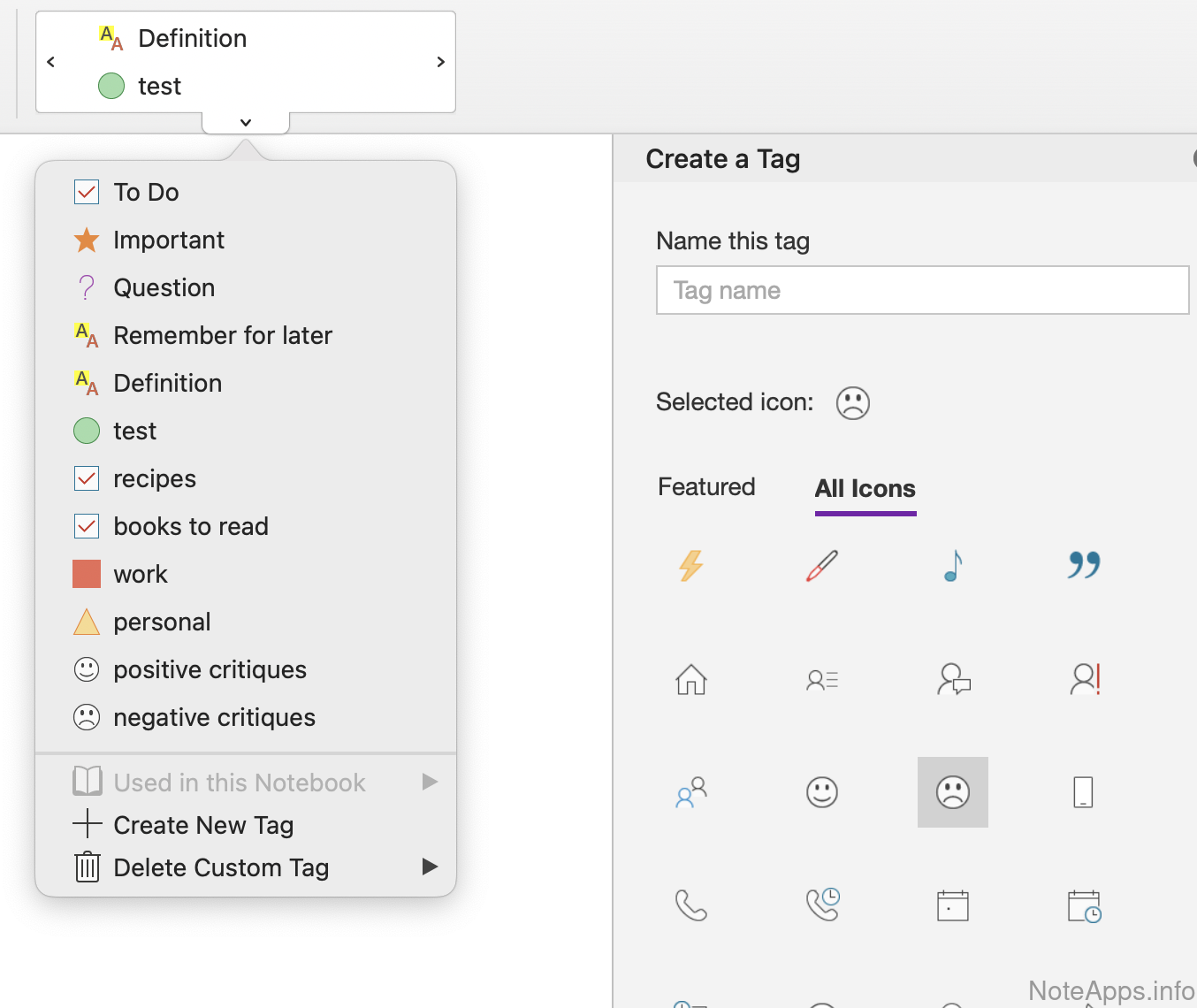This screenshot has width=1197, height=1008.
Task: Select the blue quotation marks icon
Action: [1083, 564]
